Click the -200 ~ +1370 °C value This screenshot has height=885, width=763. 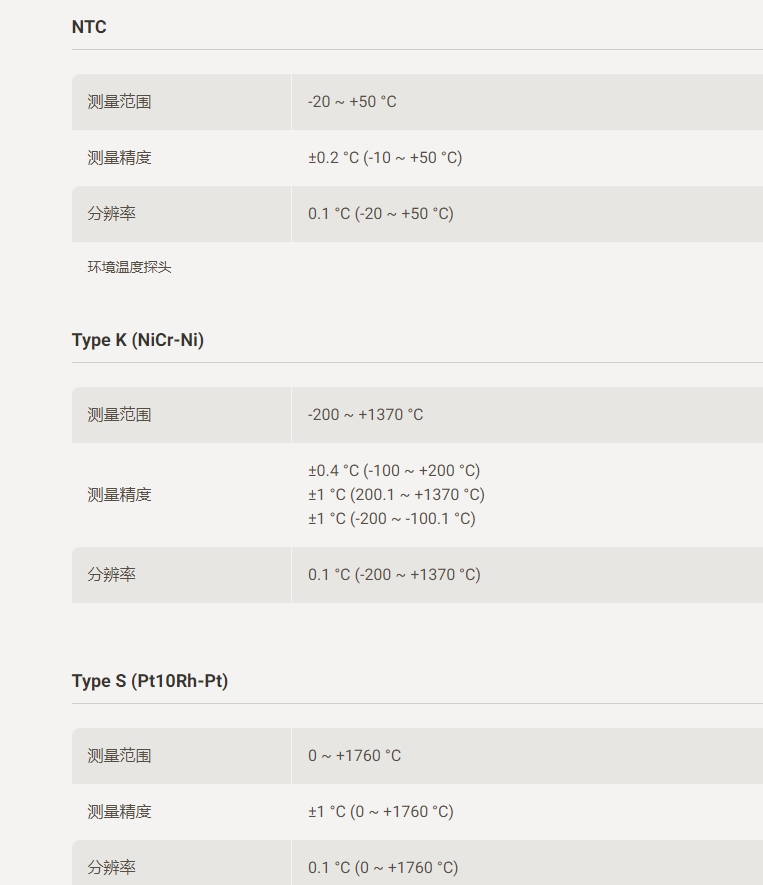365,415
